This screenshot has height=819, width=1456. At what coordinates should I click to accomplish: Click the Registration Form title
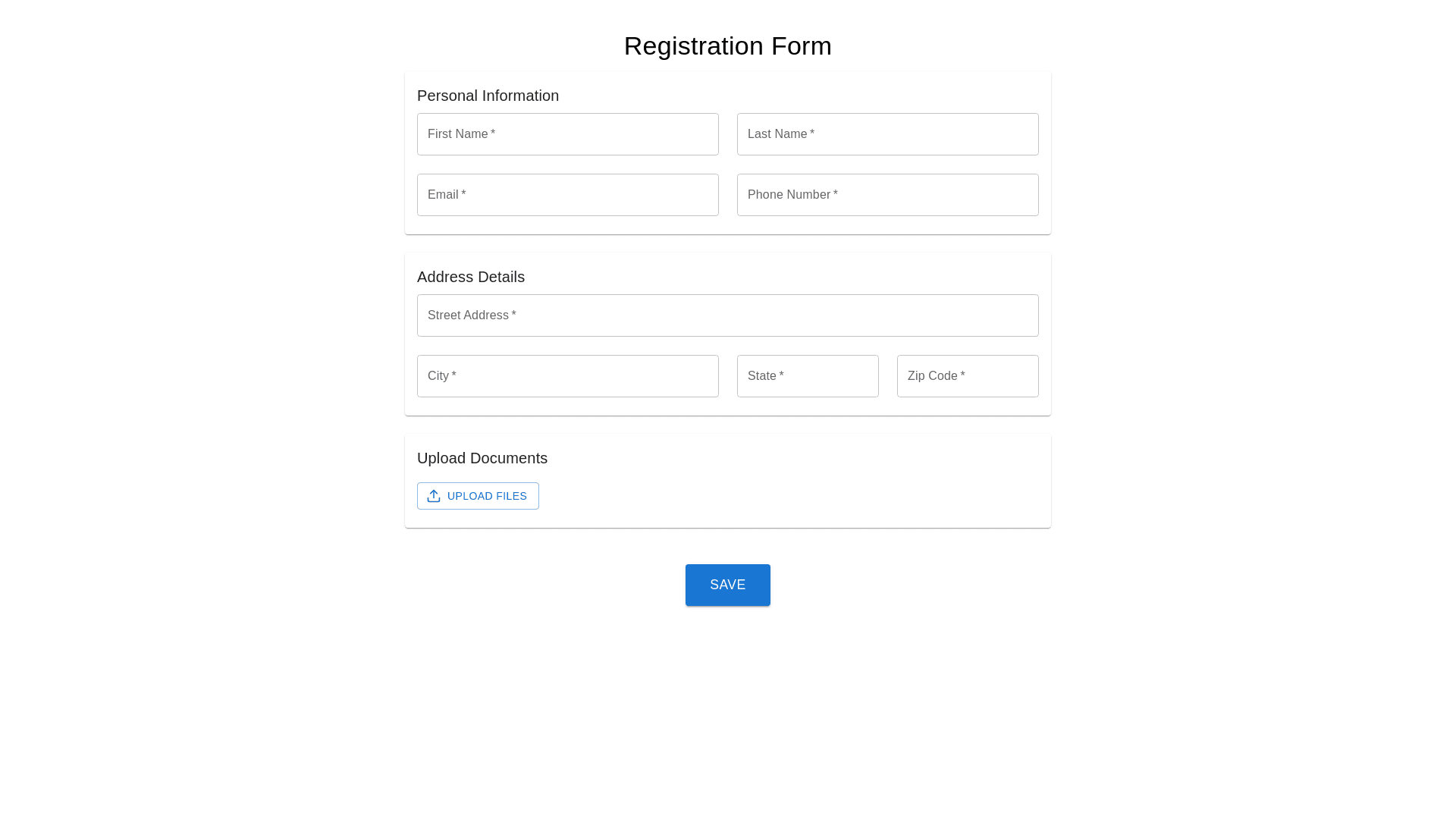(727, 46)
